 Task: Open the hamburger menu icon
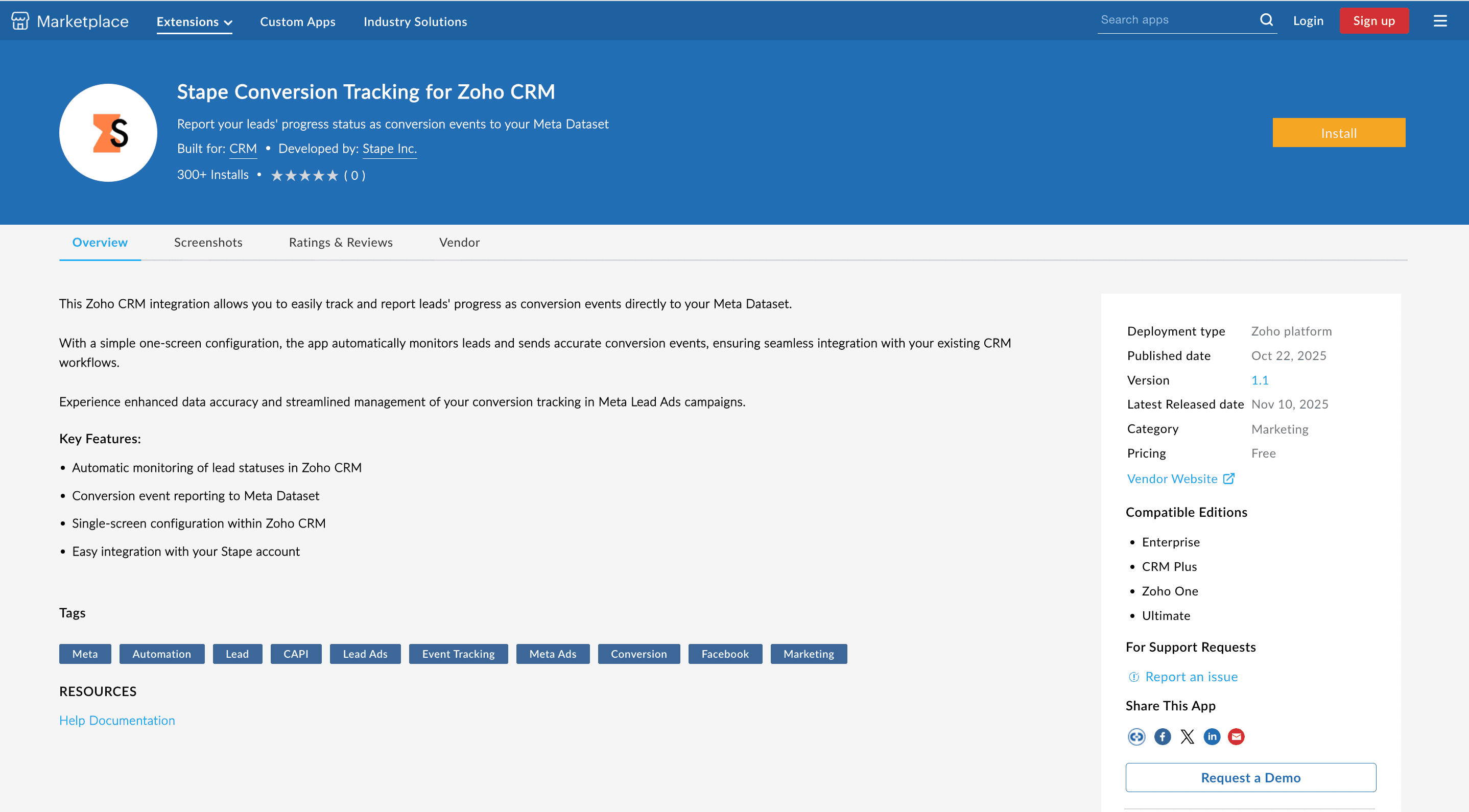point(1441,20)
